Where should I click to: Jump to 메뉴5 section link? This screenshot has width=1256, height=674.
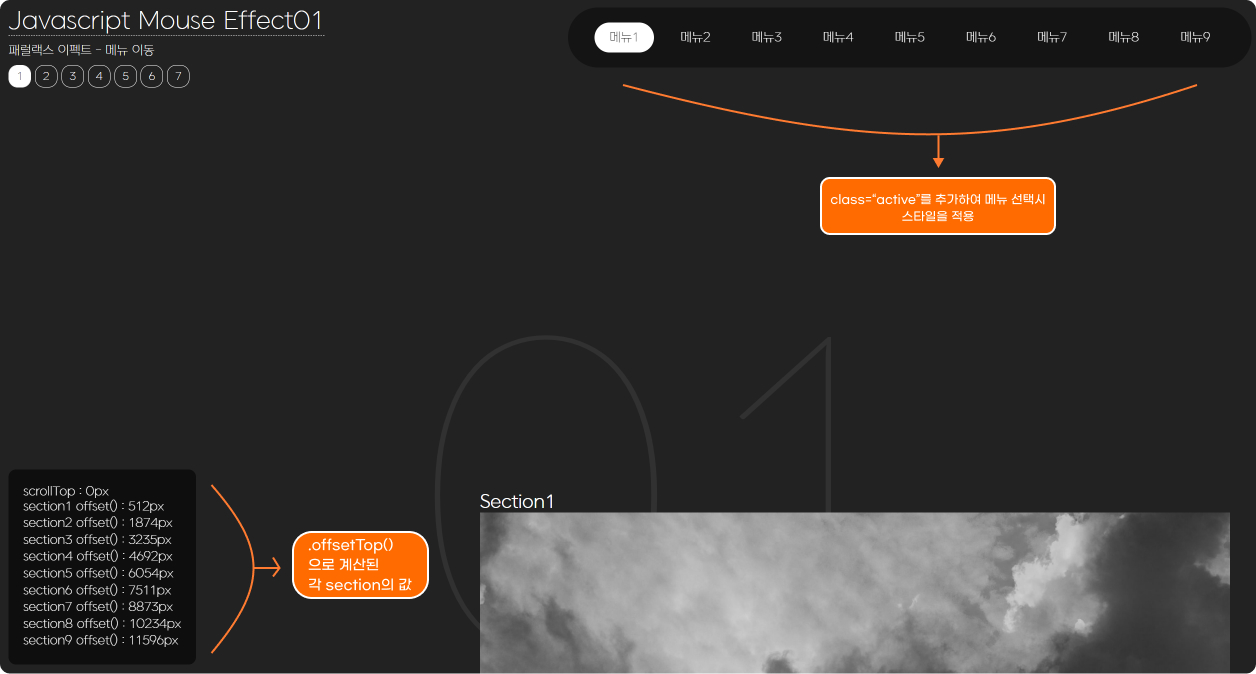910,37
